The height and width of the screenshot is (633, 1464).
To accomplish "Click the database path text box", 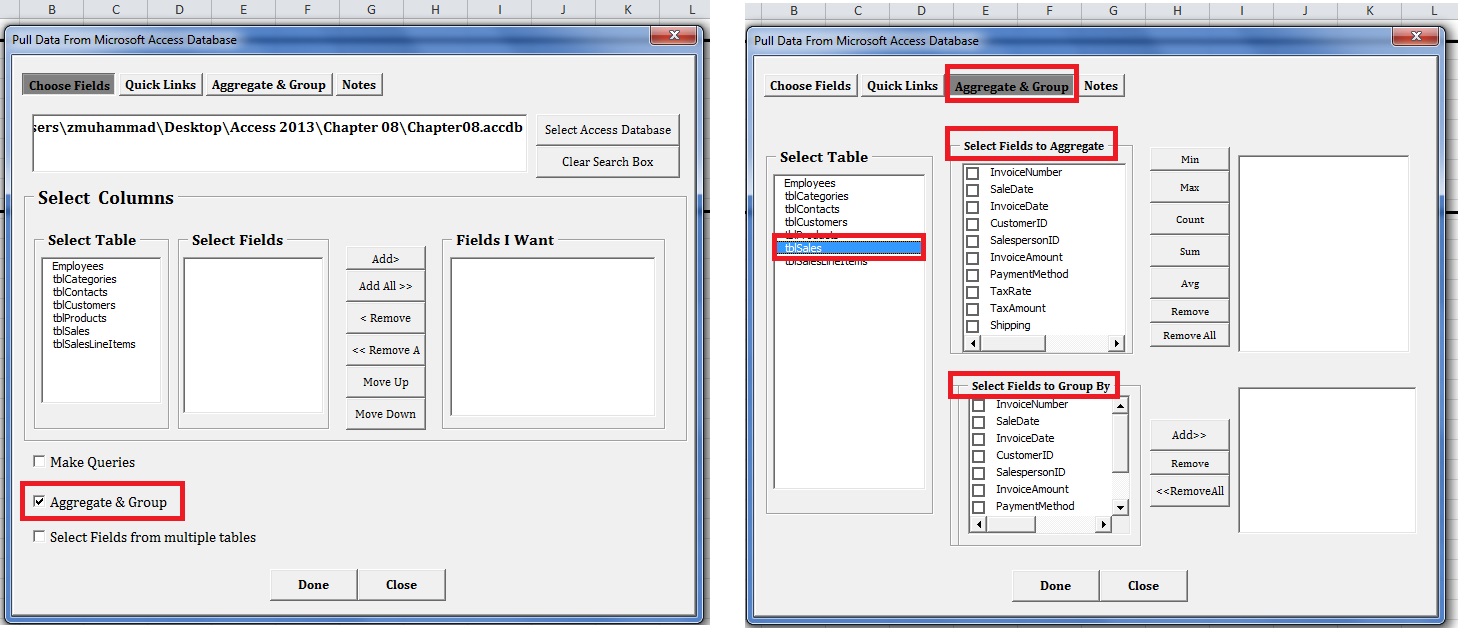I will 279,144.
